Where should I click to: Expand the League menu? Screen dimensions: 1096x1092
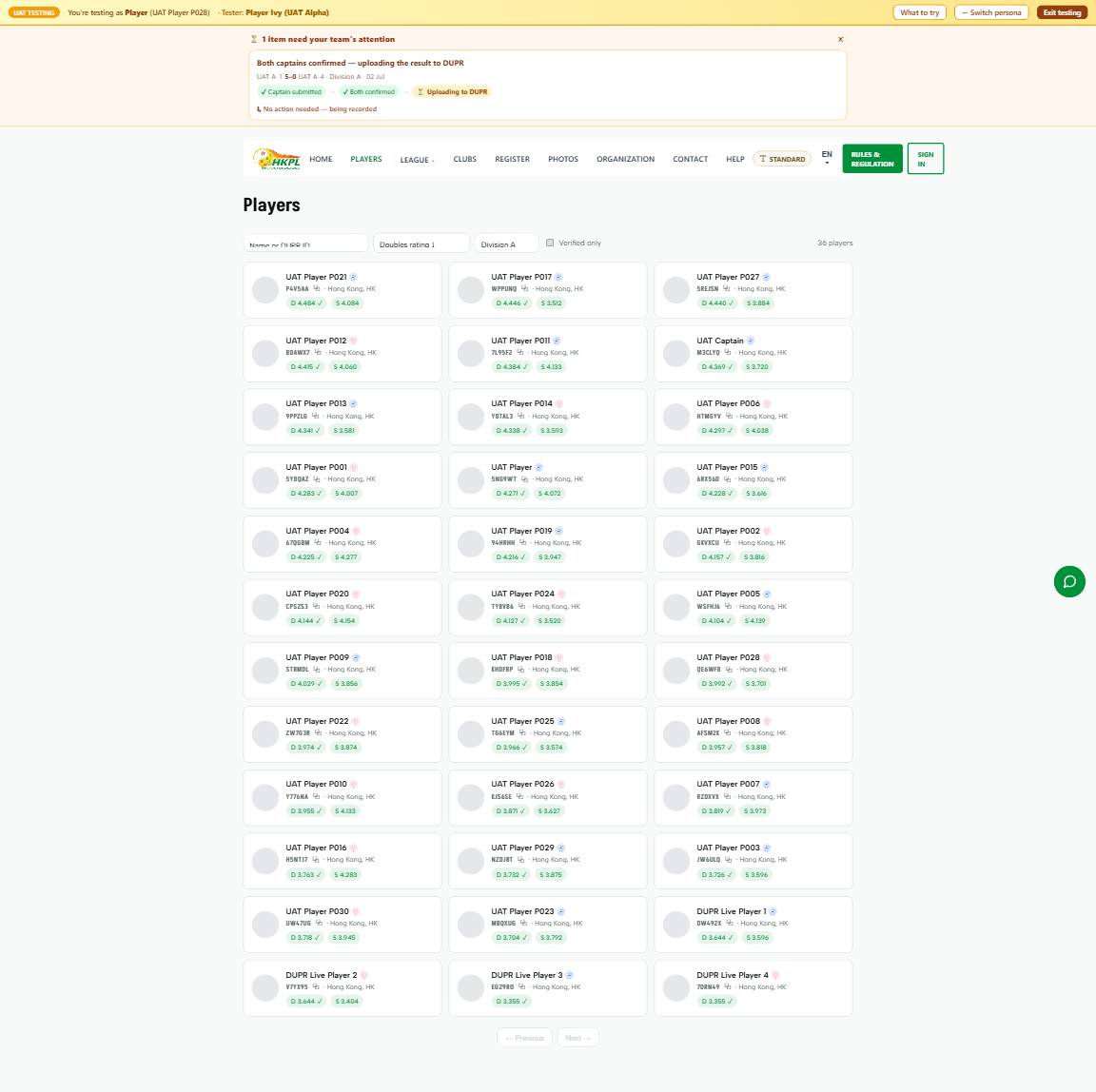tap(417, 160)
